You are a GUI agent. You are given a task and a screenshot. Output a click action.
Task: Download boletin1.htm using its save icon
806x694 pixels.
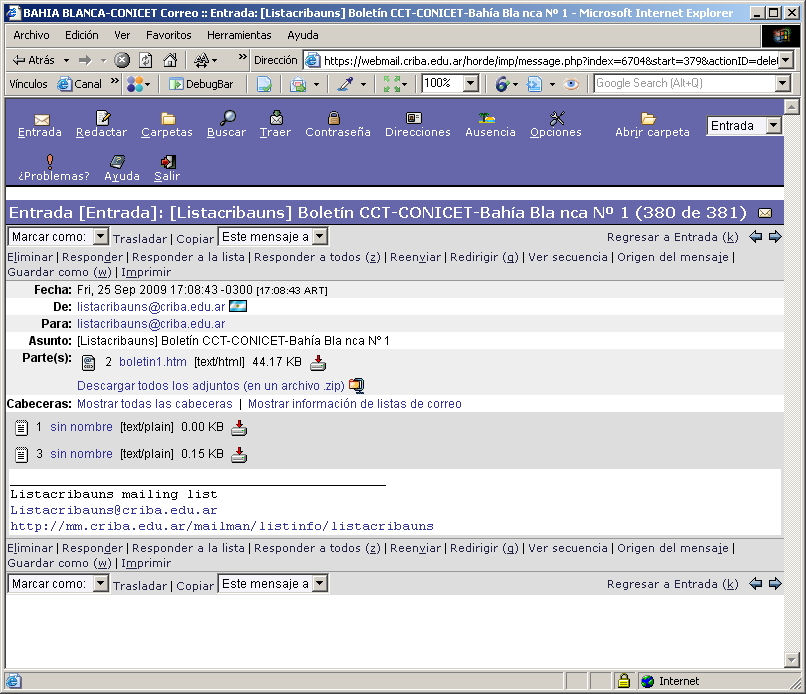(x=318, y=362)
